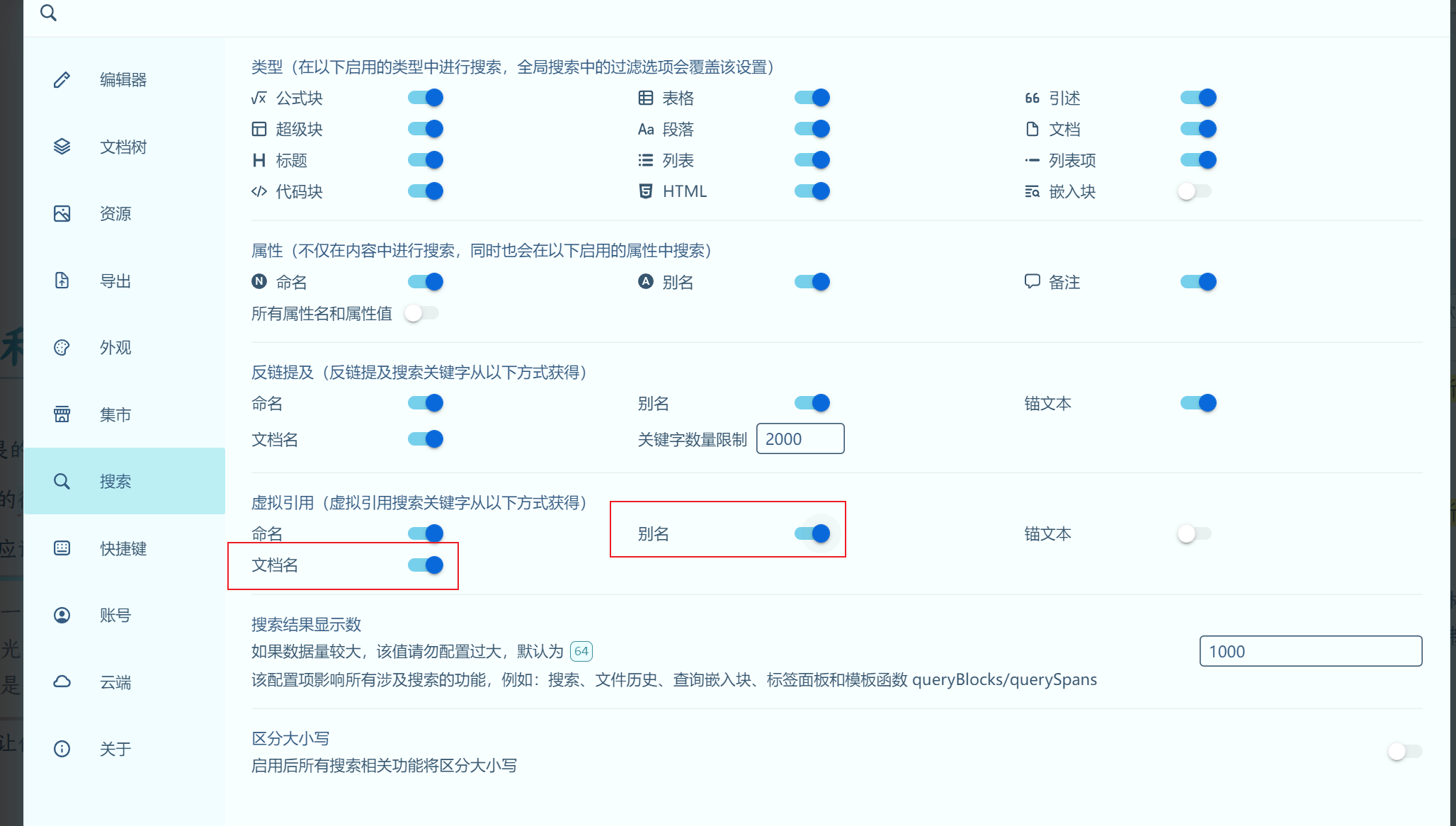
Task: Click the search result count field 1000
Action: coord(1310,651)
